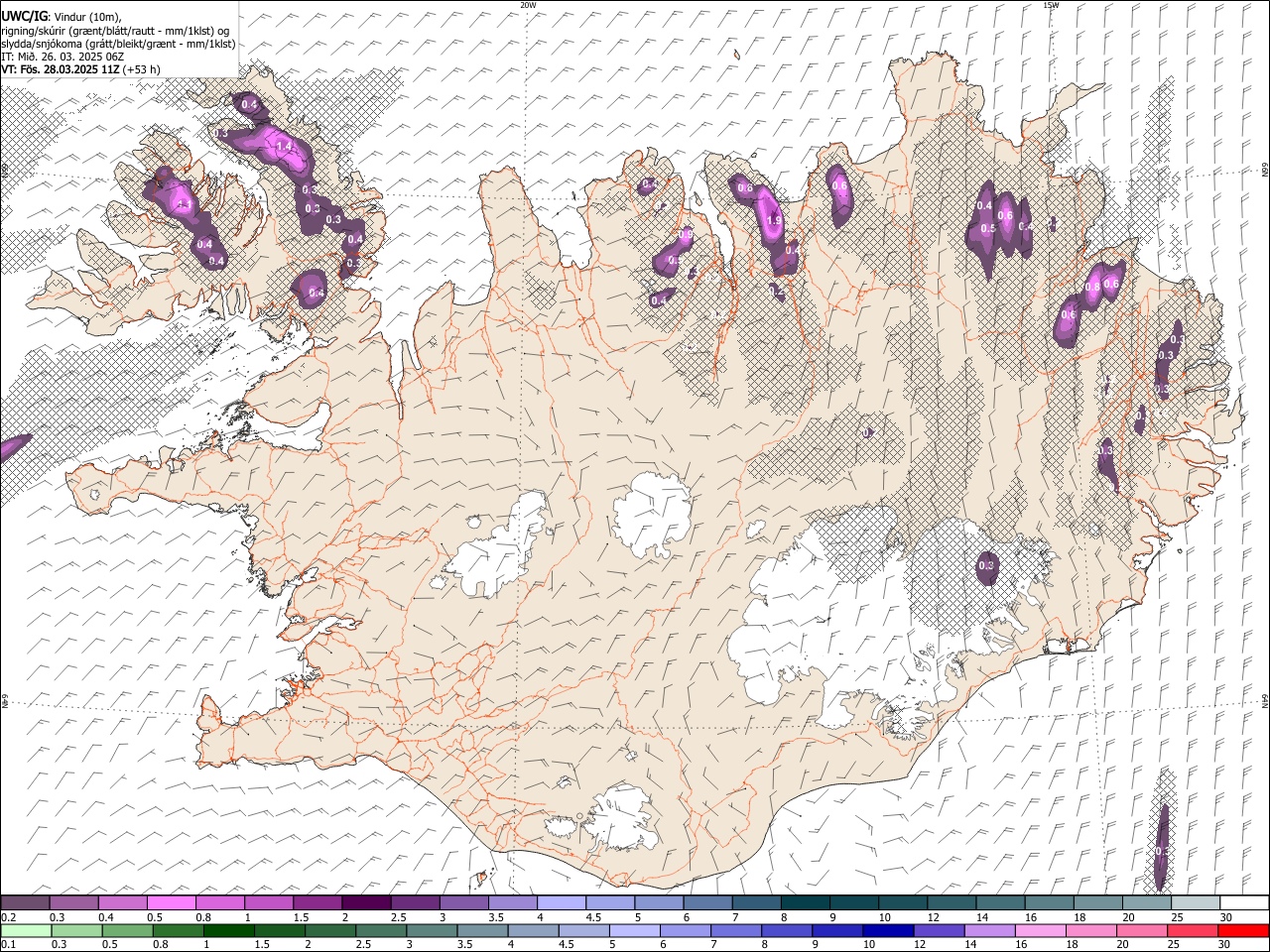Pick the lower legend swatch labeled 2.5
The height and width of the screenshot is (952, 1270).
[380, 930]
